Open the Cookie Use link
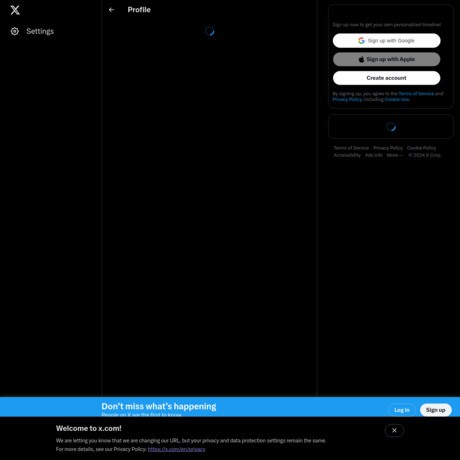 pos(397,99)
